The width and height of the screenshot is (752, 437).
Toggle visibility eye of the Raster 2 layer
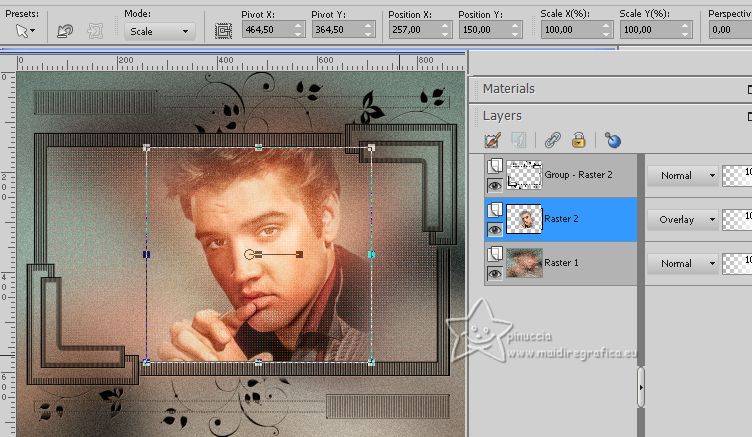pyautogui.click(x=494, y=230)
